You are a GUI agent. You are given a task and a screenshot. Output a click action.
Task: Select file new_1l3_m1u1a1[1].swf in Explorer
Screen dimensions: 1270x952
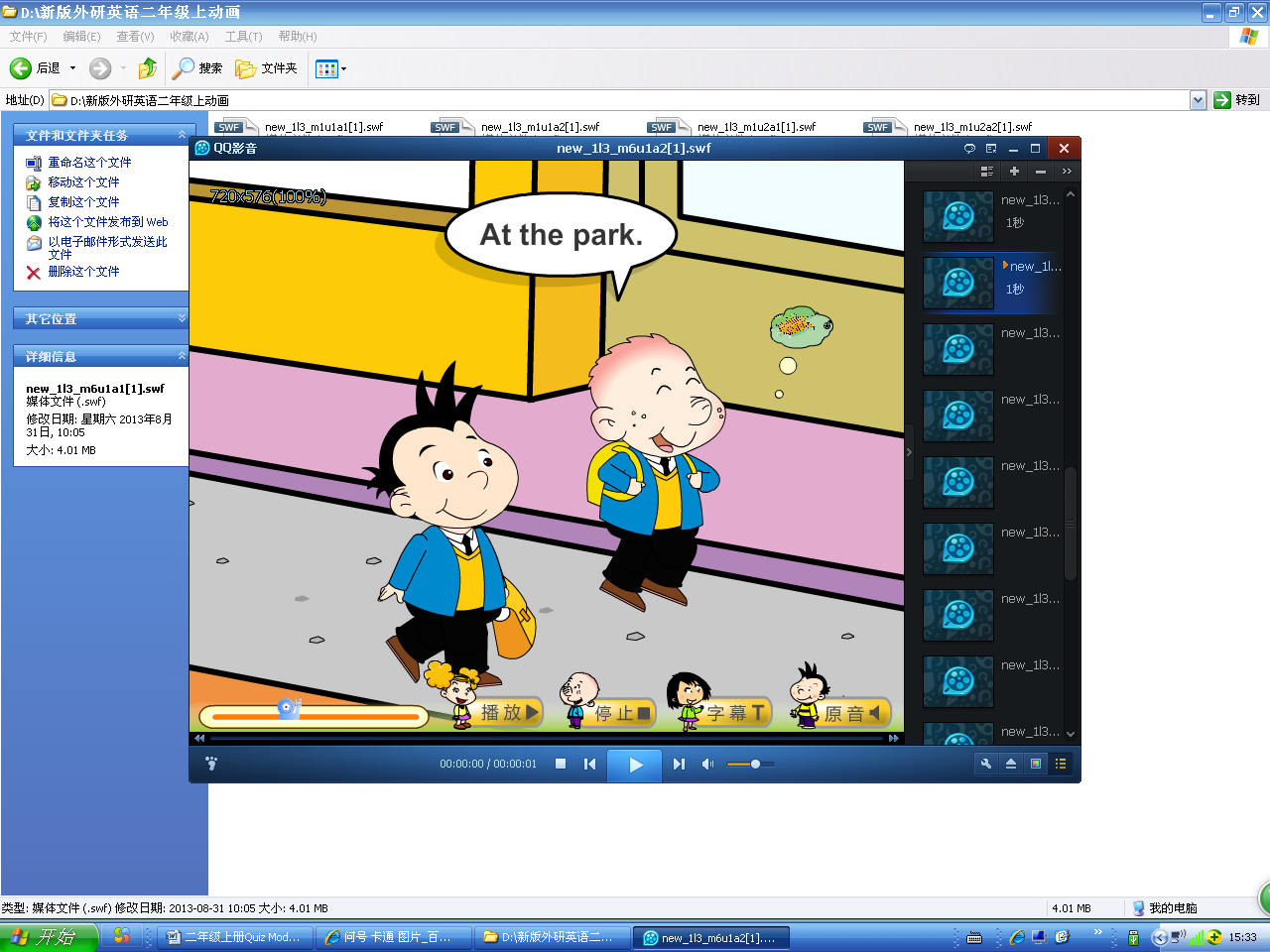point(323,127)
